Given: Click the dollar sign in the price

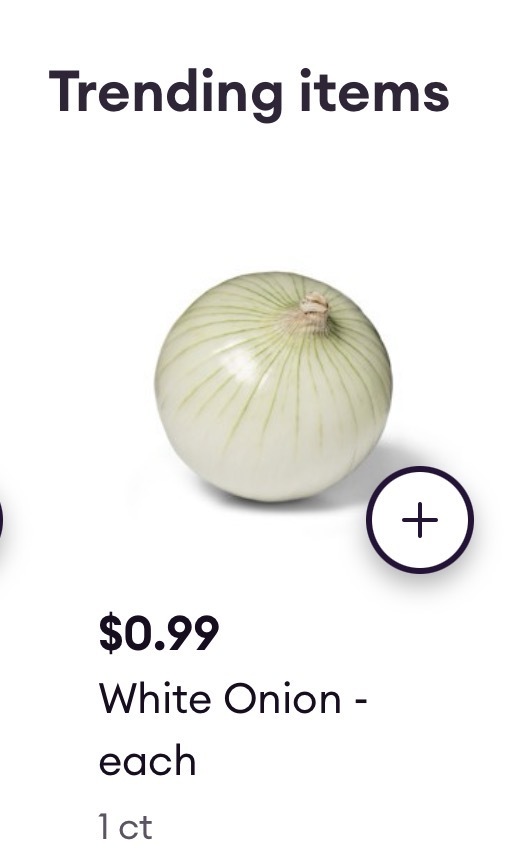Looking at the screenshot, I should [111, 633].
